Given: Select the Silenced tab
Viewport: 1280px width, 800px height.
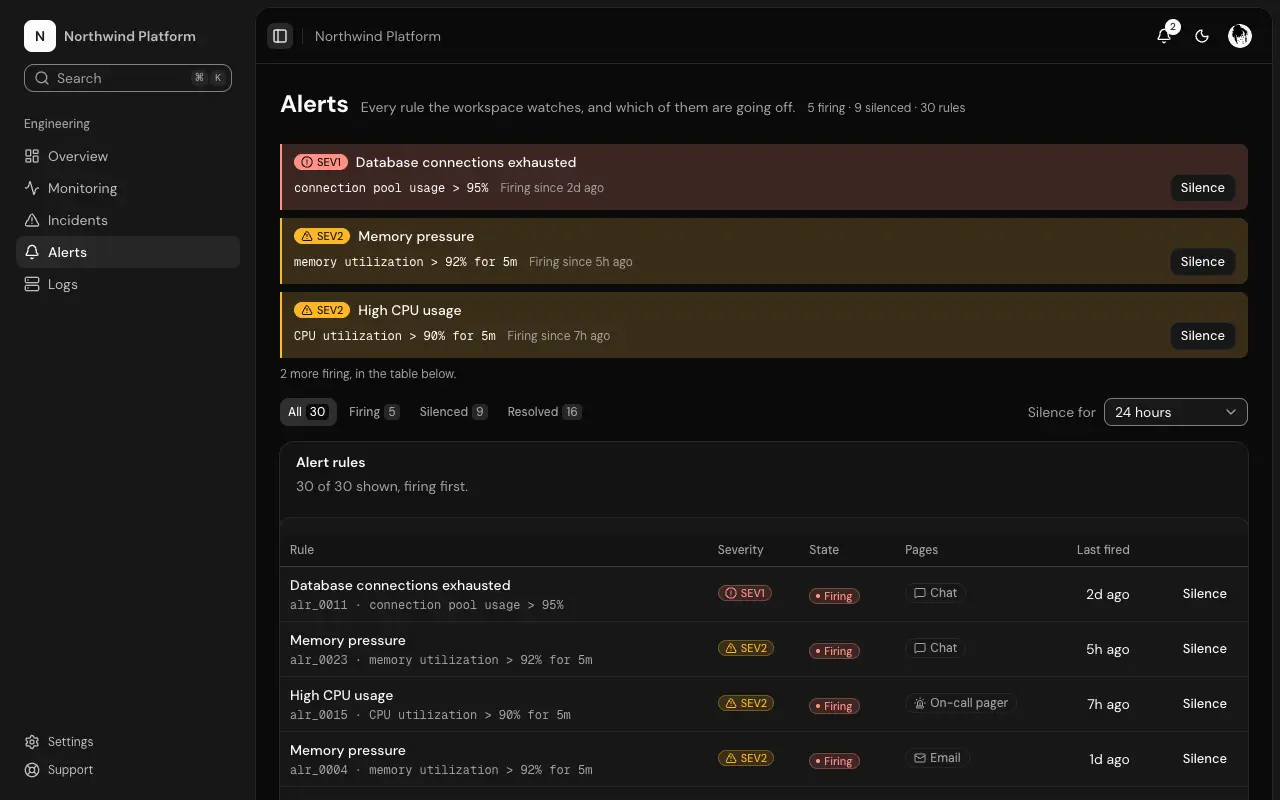Looking at the screenshot, I should coord(453,412).
